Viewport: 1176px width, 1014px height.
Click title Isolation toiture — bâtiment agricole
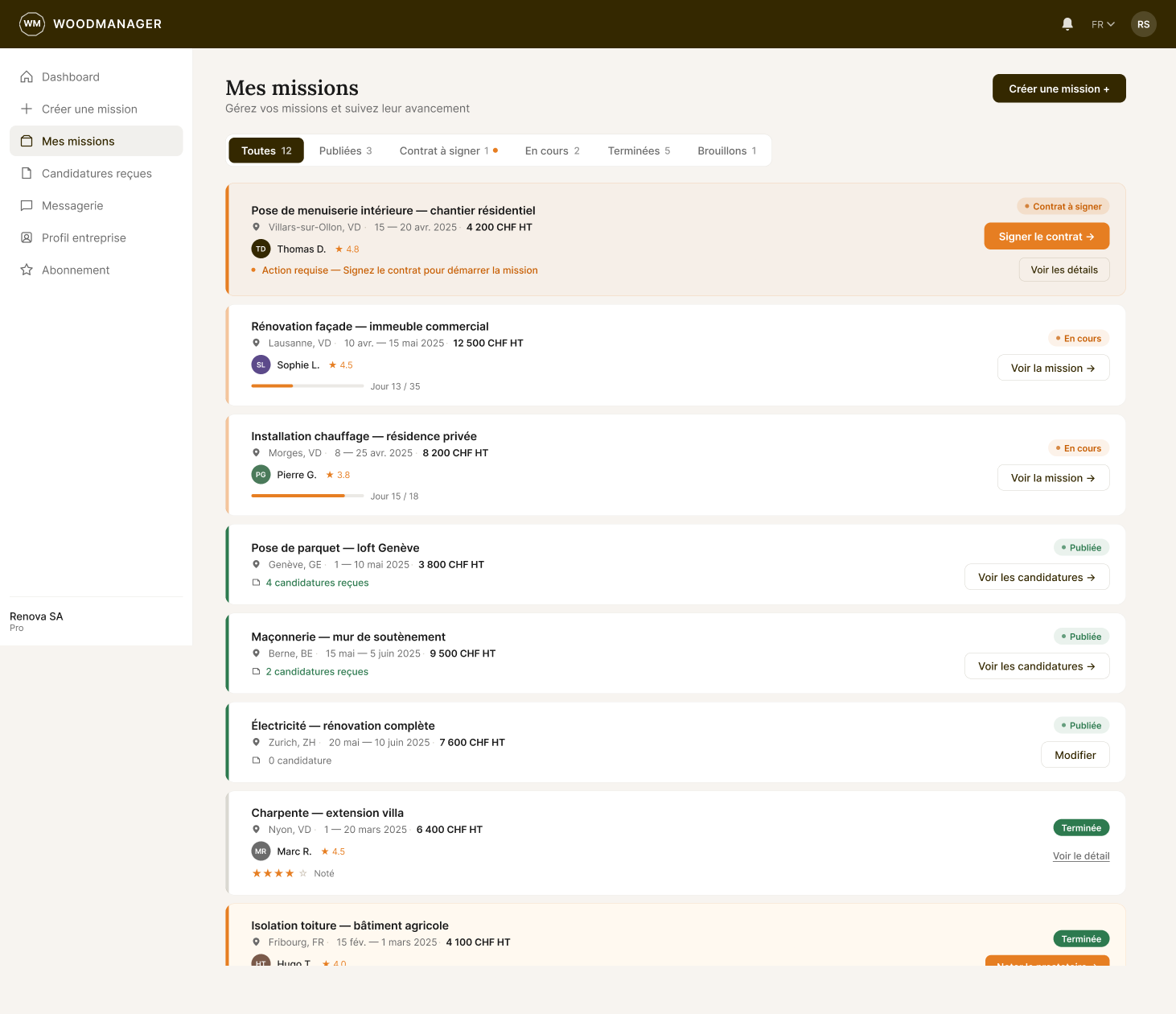click(x=350, y=925)
